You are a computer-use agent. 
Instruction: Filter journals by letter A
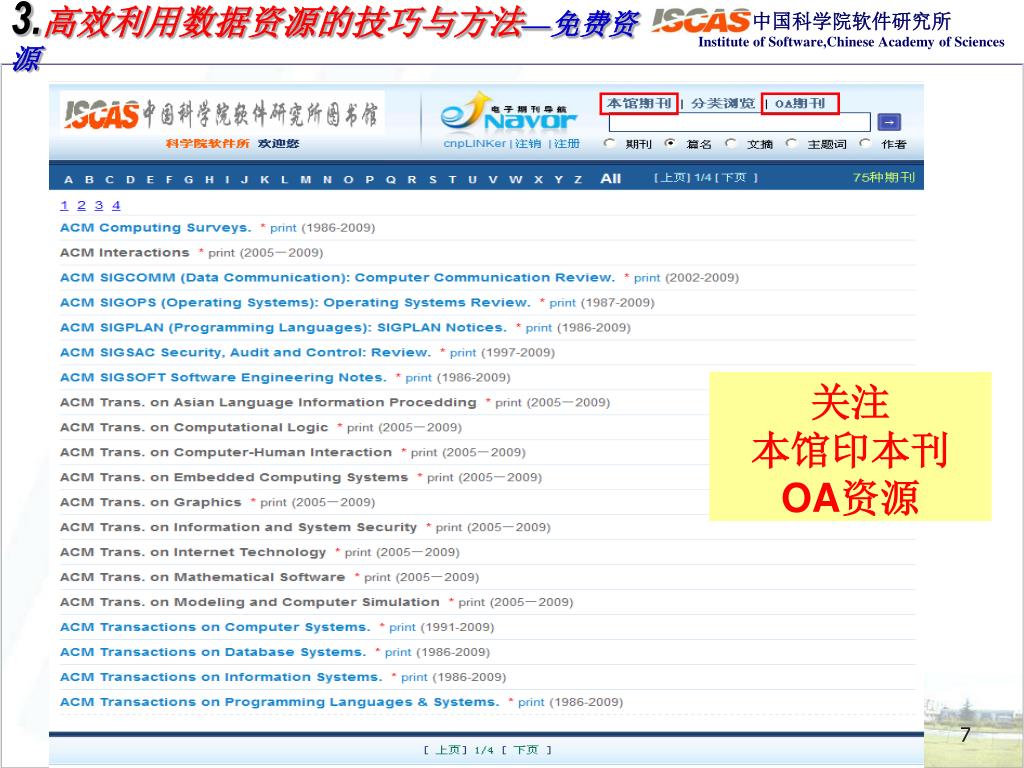coord(69,180)
